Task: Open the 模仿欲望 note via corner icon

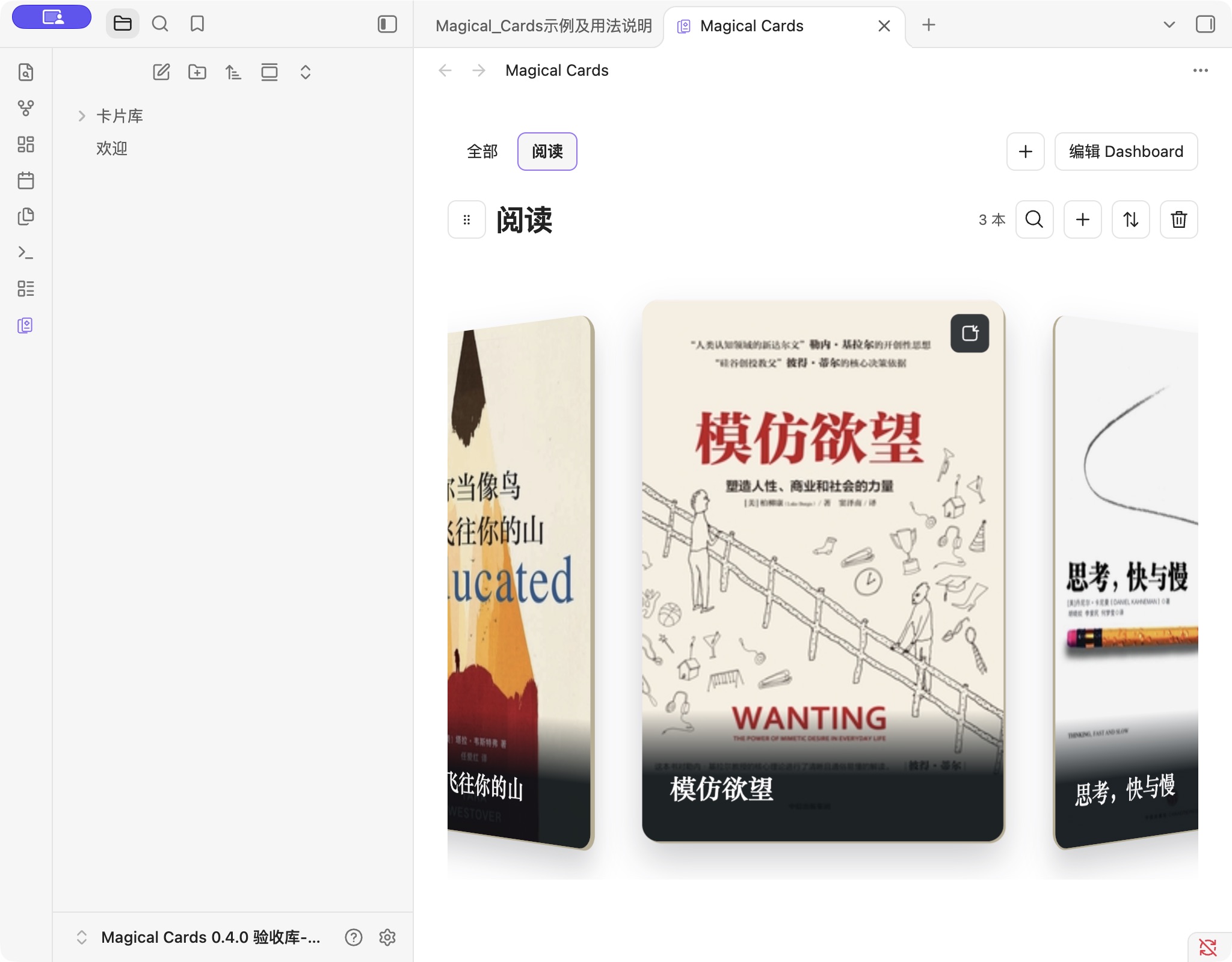Action: coord(970,333)
